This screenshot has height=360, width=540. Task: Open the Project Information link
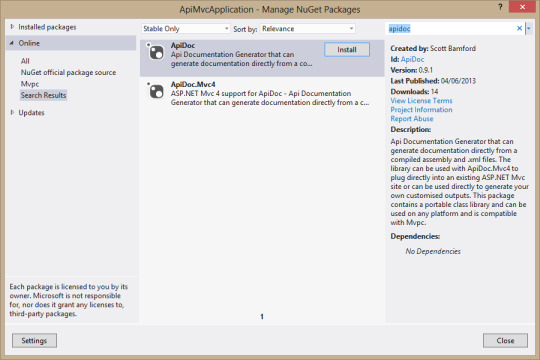(421, 110)
